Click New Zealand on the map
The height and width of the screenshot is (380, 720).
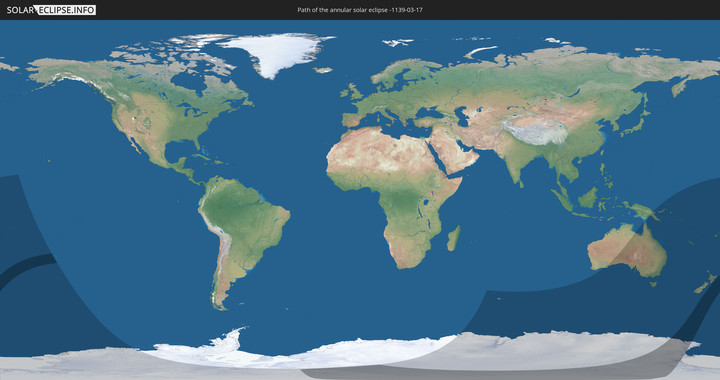[705, 283]
